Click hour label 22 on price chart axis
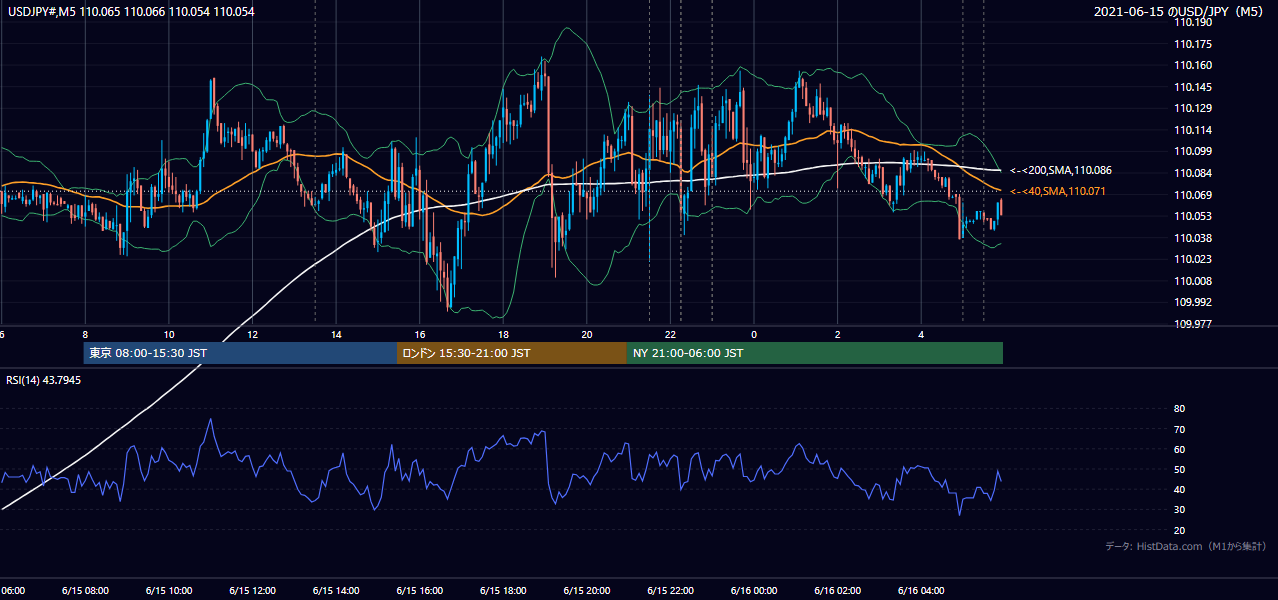 (671, 334)
